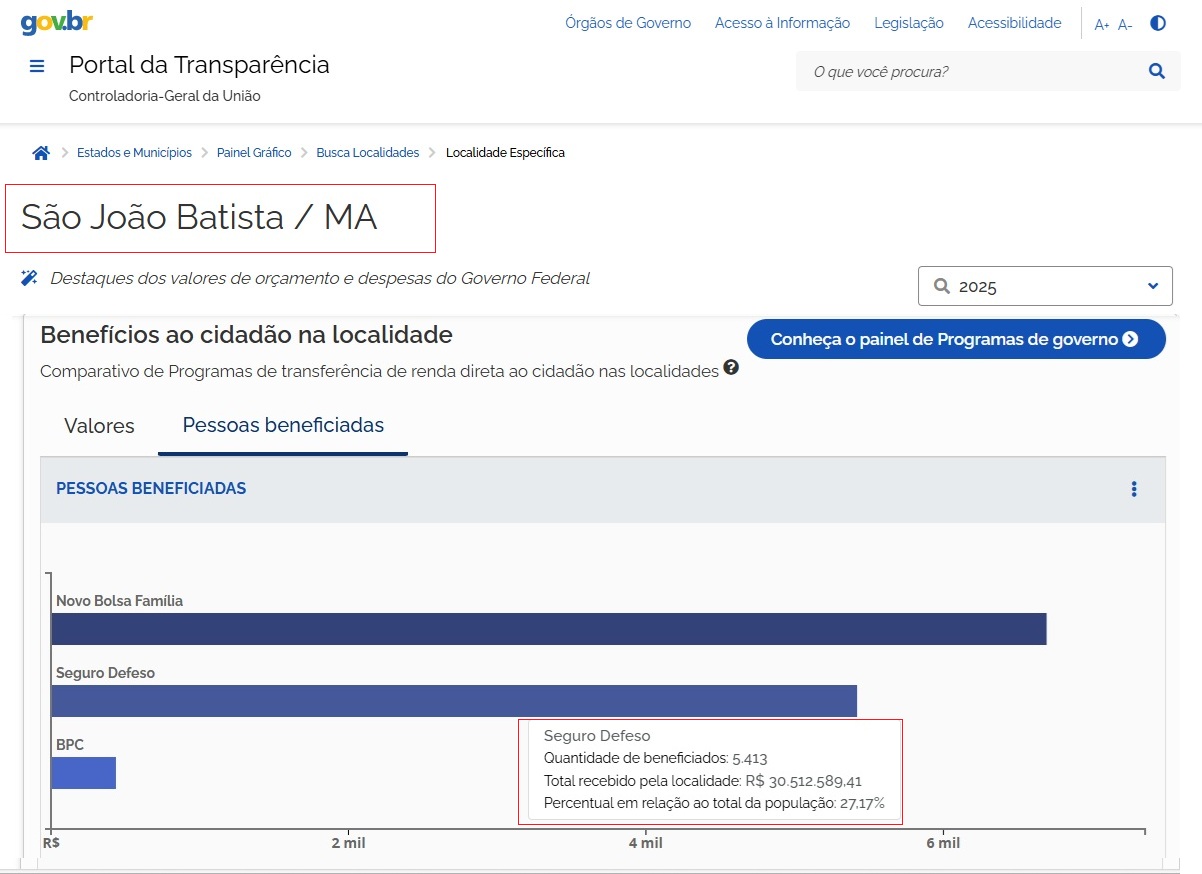The height and width of the screenshot is (874, 1202).
Task: Switch to the Valores tab
Action: tap(99, 426)
